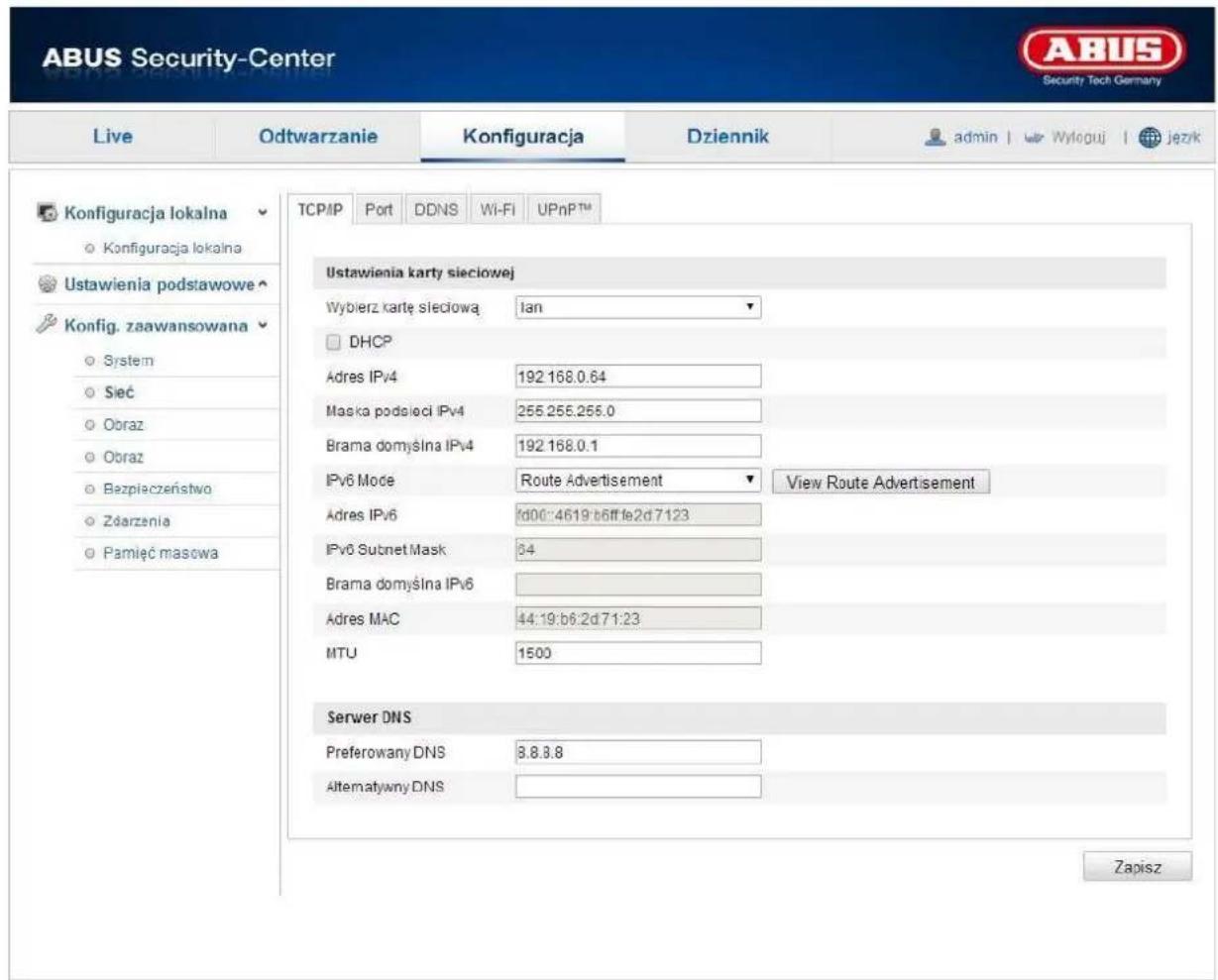Switch to the DDNS tab
This screenshot has width=1218, height=980.
click(436, 210)
